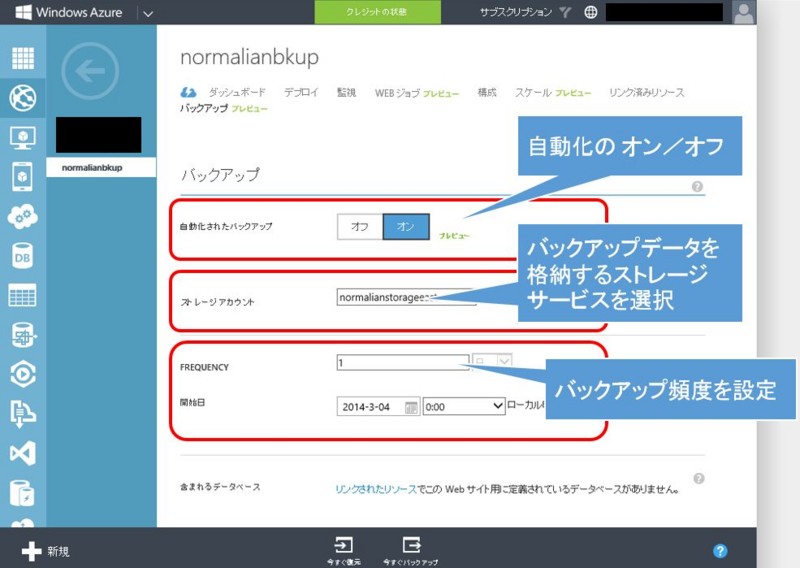800x568 pixels.
Task: Open Media Services play icon
Action: (x=23, y=374)
